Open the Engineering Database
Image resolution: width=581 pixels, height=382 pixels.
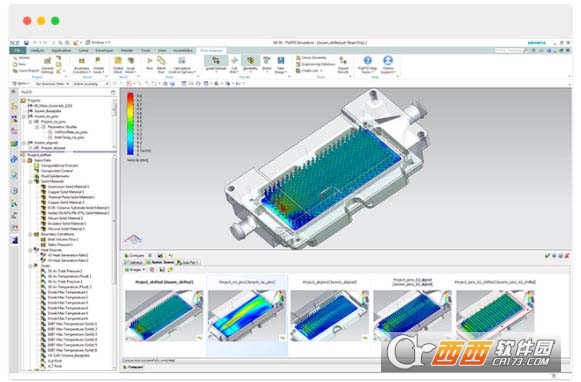pos(316,64)
